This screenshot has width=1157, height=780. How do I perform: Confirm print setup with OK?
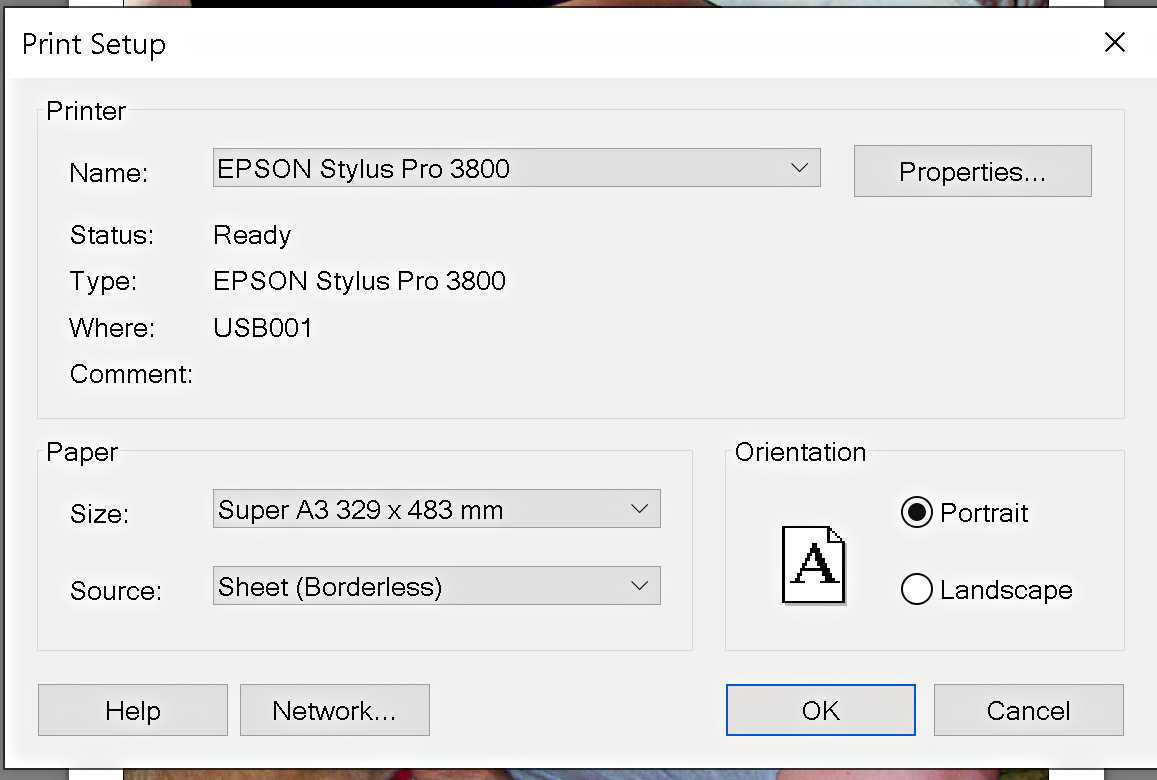[x=820, y=711]
